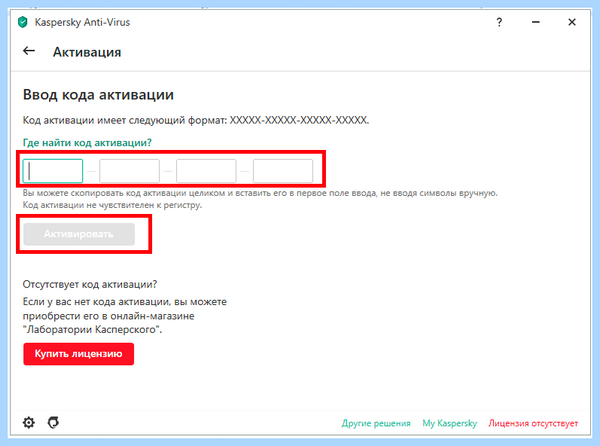Click the 'Код активации не чувствителен к регистру.' note
Image resolution: width=600 pixels, height=446 pixels.
click(112, 205)
